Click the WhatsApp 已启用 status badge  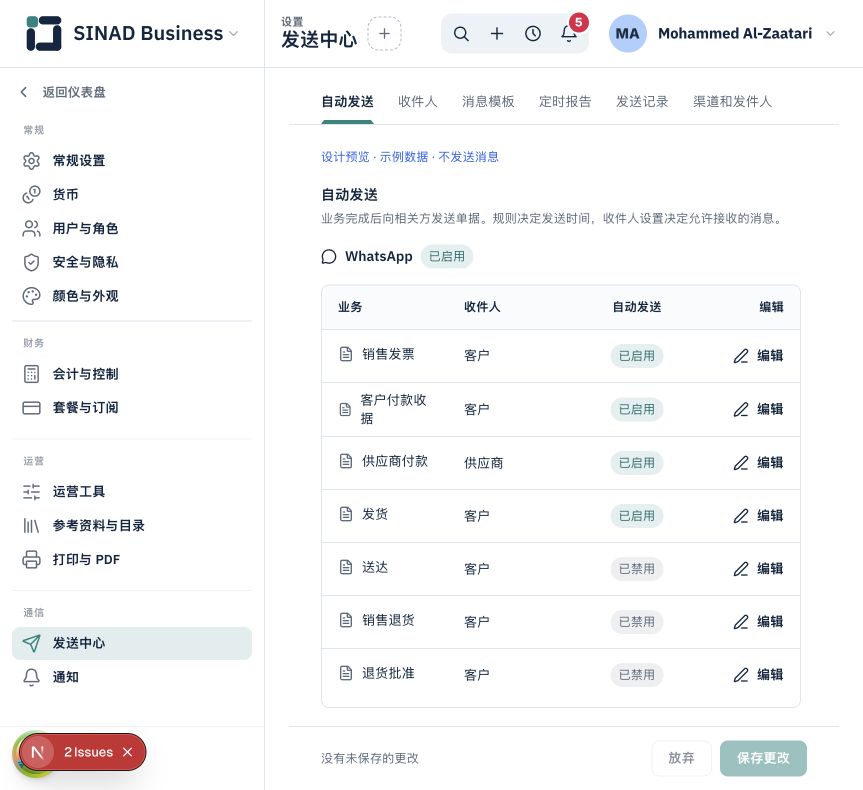point(447,257)
